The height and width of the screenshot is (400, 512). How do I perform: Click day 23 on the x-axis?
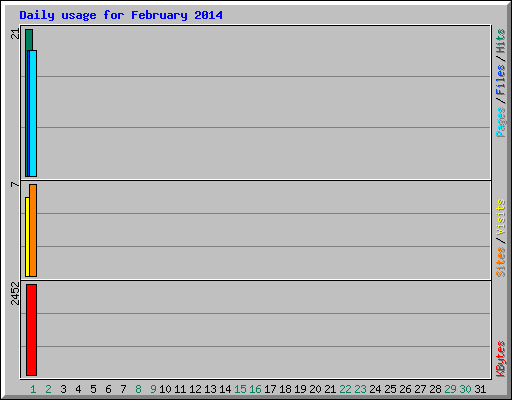[360, 389]
